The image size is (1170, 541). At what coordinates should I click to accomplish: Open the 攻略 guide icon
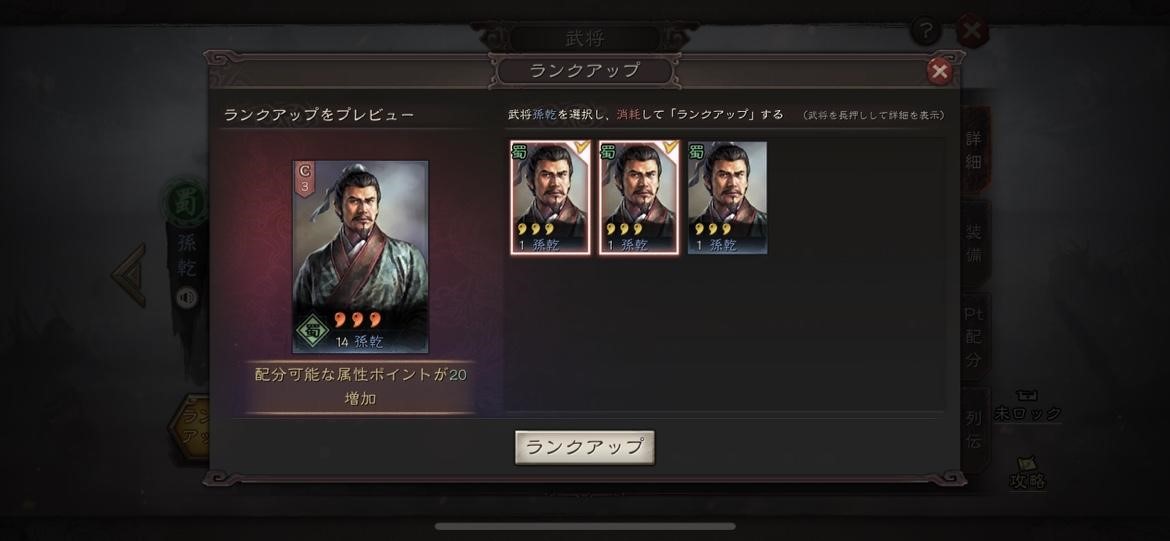(x=1027, y=472)
